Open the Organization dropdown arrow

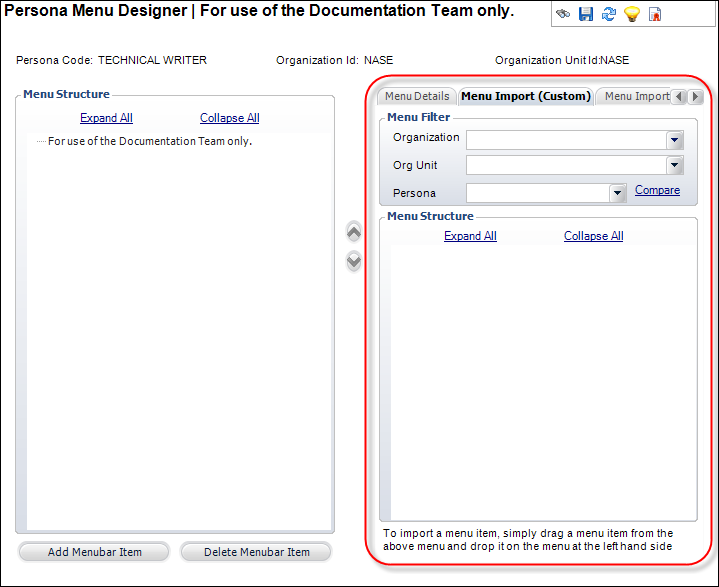[x=675, y=140]
